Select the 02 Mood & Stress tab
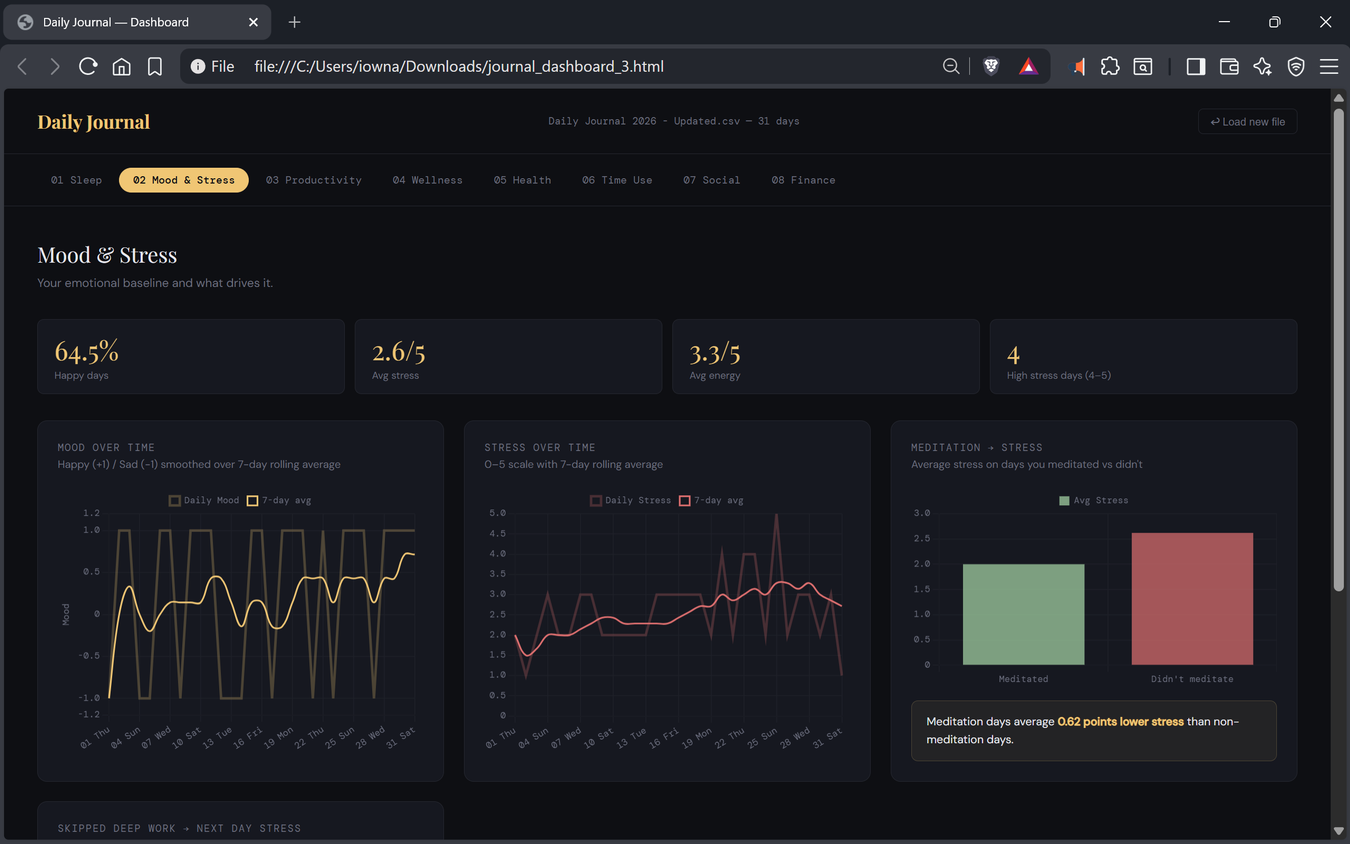 click(184, 180)
